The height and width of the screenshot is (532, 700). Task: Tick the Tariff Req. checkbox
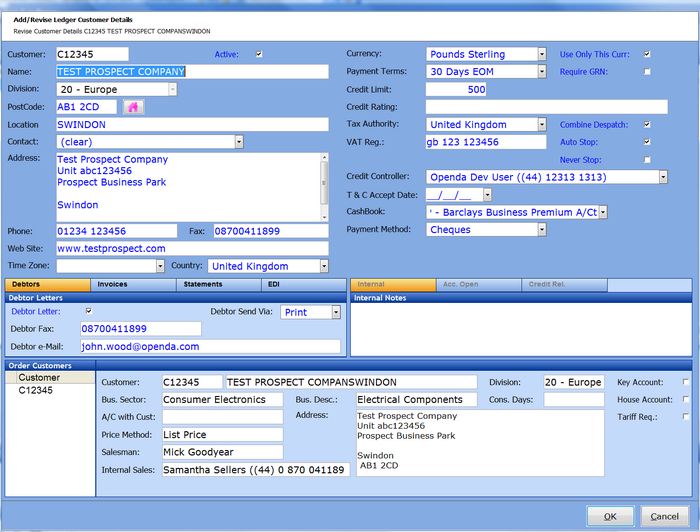point(686,416)
